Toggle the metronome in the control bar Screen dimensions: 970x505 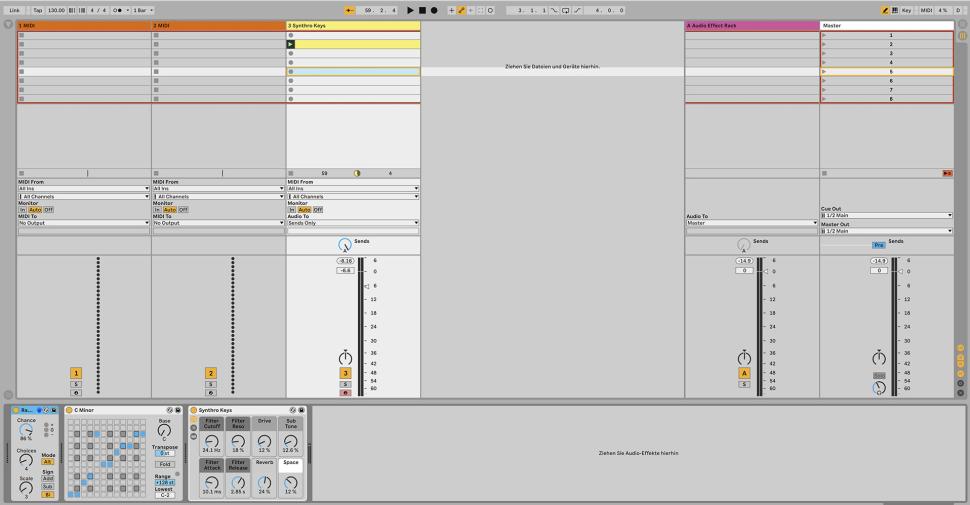click(x=118, y=11)
